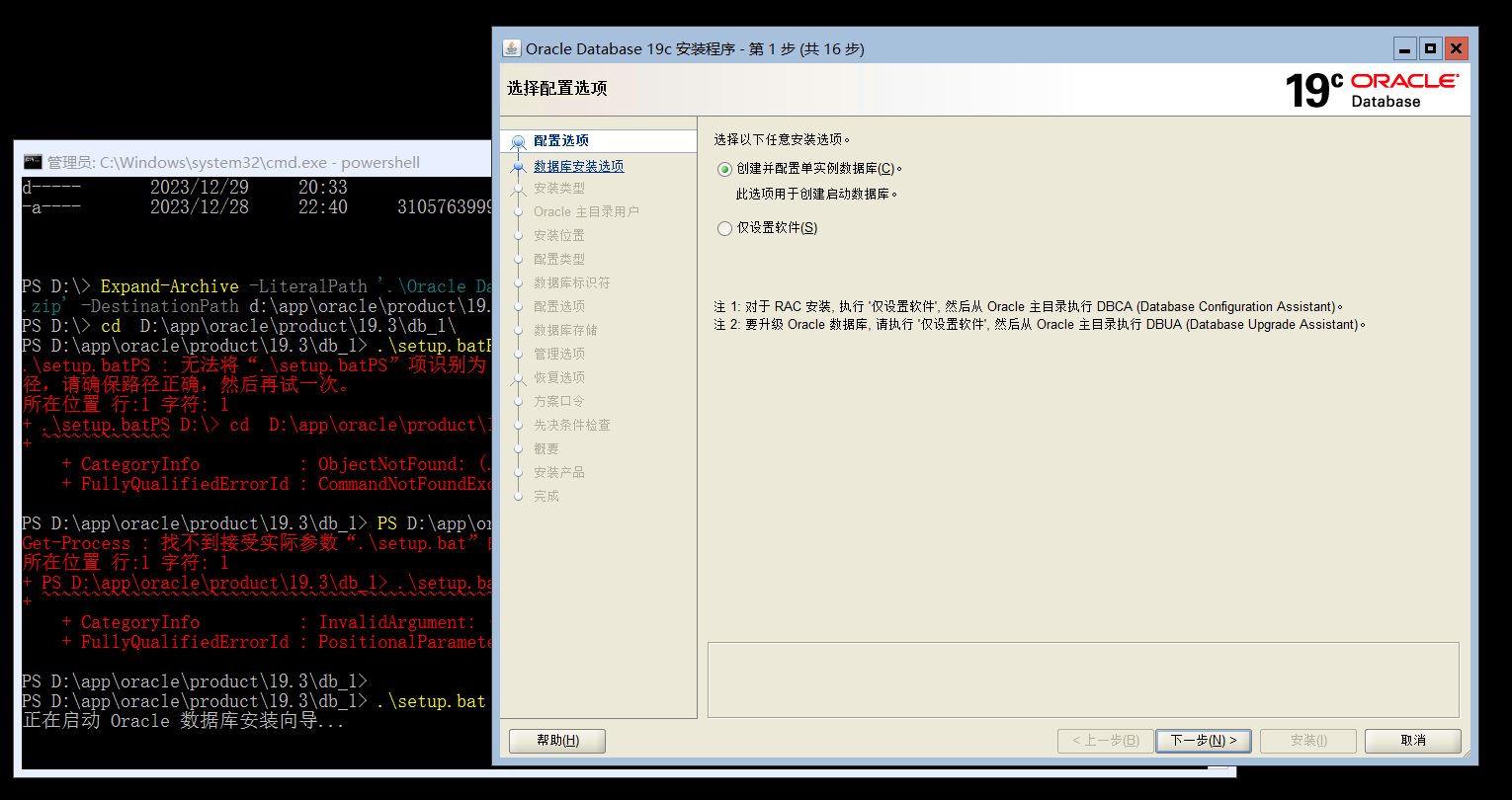This screenshot has width=1512, height=800.
Task: Enable the single instance database option again
Action: [723, 170]
